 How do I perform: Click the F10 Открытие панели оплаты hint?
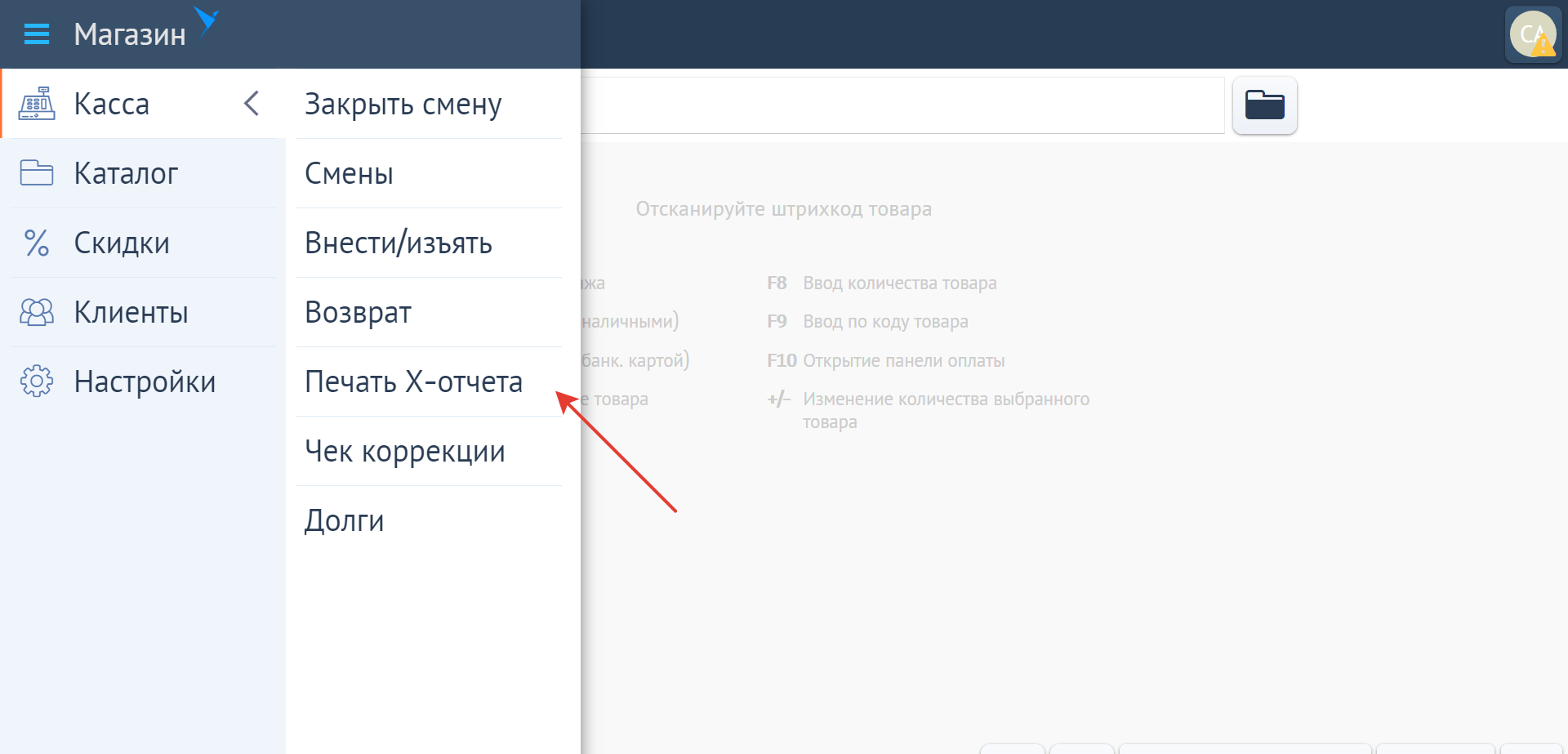(x=885, y=361)
